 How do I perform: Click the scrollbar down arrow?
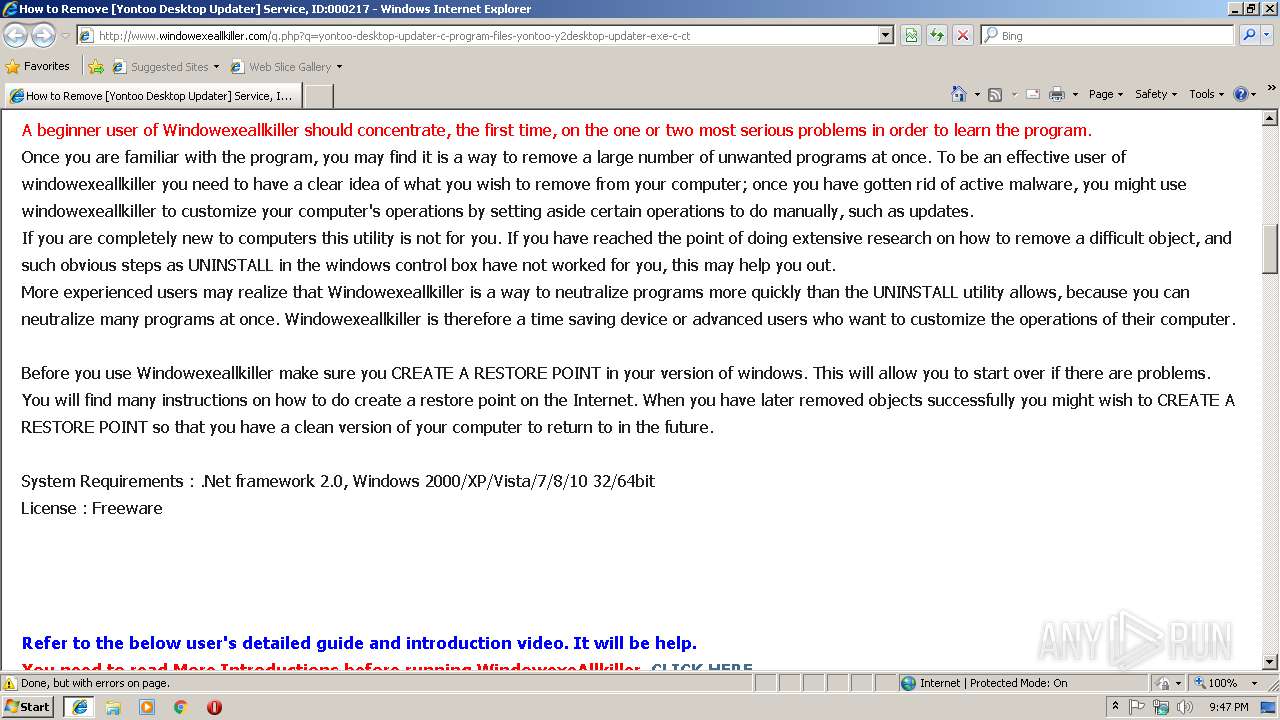point(1270,662)
